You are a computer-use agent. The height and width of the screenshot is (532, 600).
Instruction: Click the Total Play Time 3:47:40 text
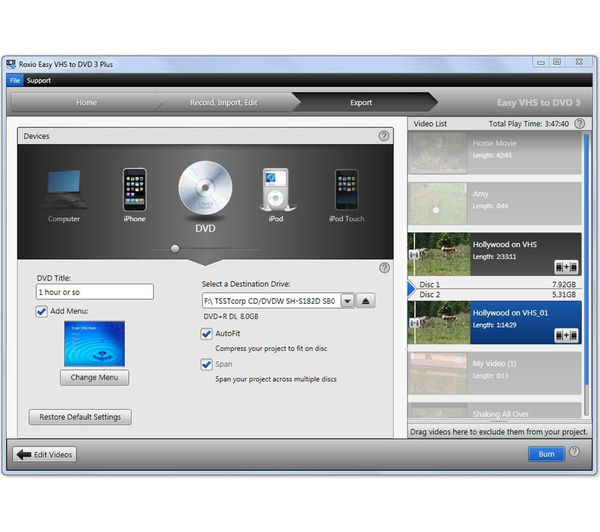coord(529,124)
